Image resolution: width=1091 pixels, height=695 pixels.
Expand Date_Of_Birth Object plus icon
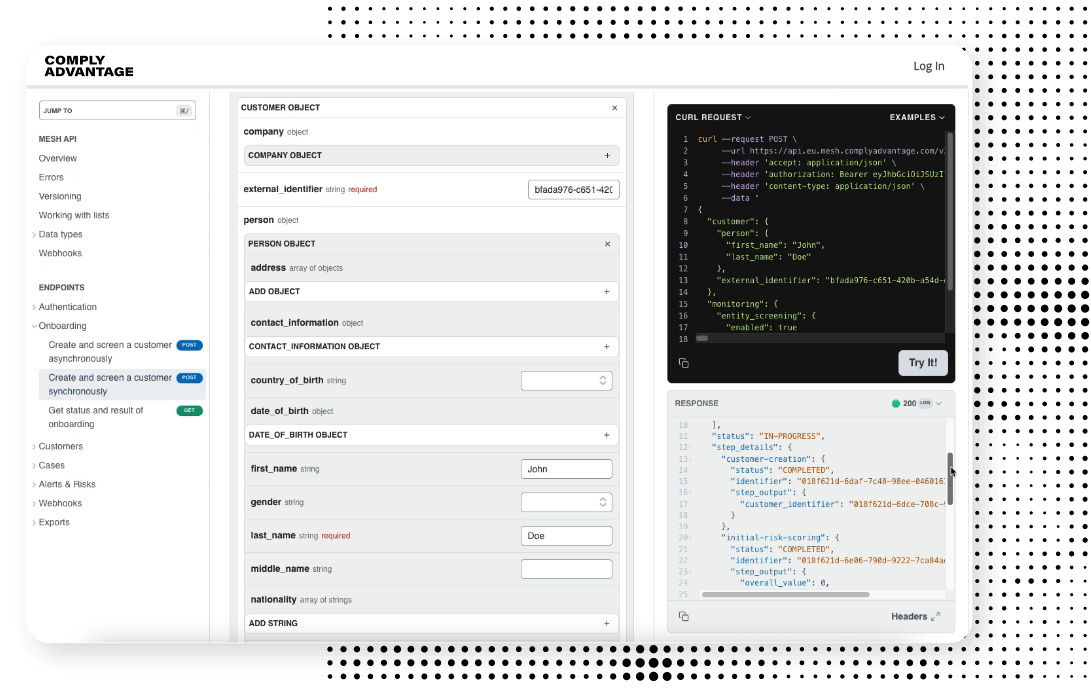(x=607, y=435)
